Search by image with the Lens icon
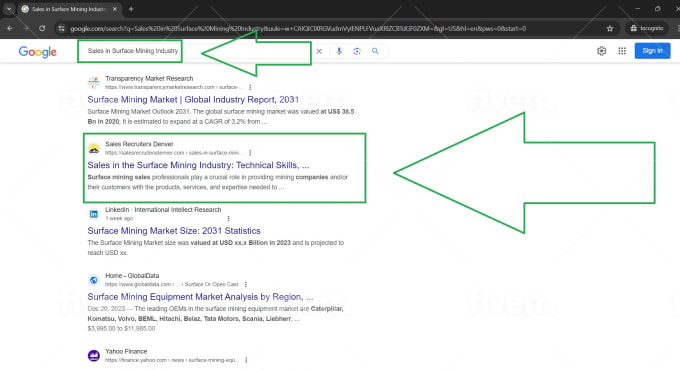The image size is (680, 369). (357, 51)
